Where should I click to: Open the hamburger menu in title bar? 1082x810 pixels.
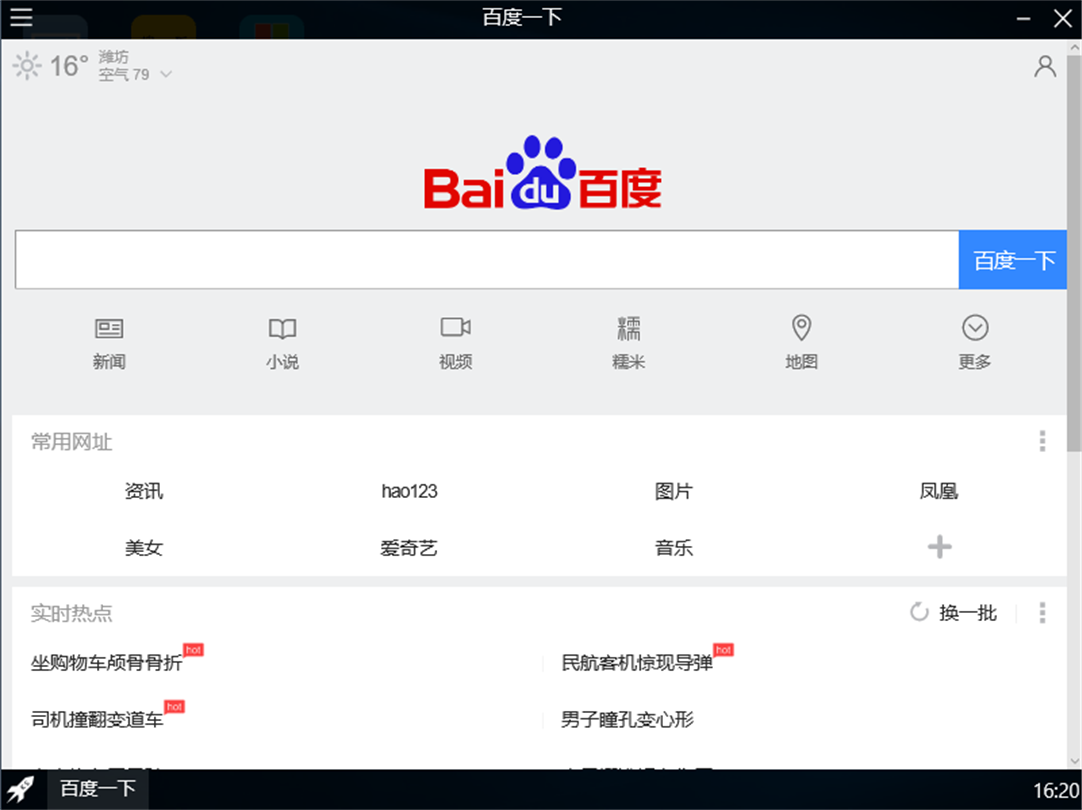tap(21, 17)
